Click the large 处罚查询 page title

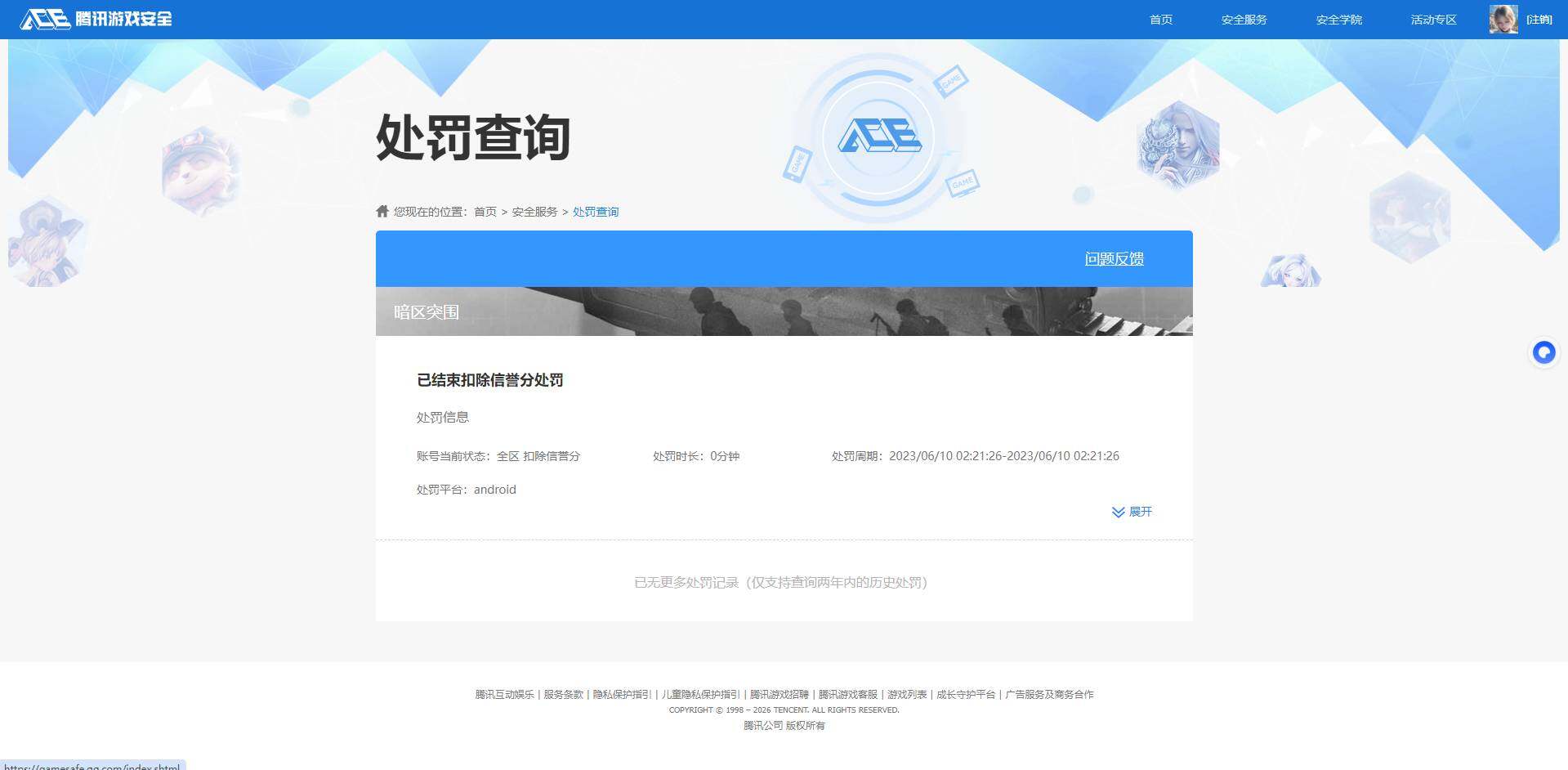[473, 137]
